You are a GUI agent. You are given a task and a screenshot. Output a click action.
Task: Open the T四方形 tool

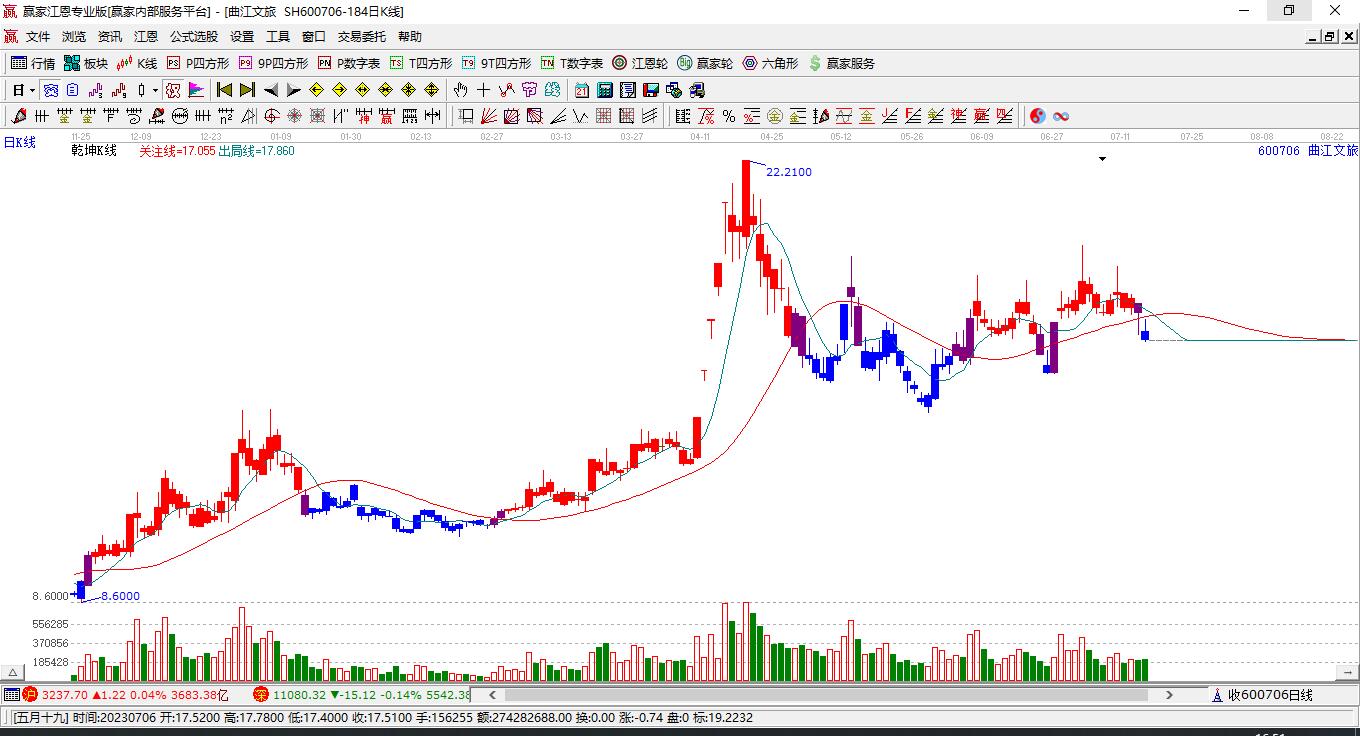pos(421,63)
